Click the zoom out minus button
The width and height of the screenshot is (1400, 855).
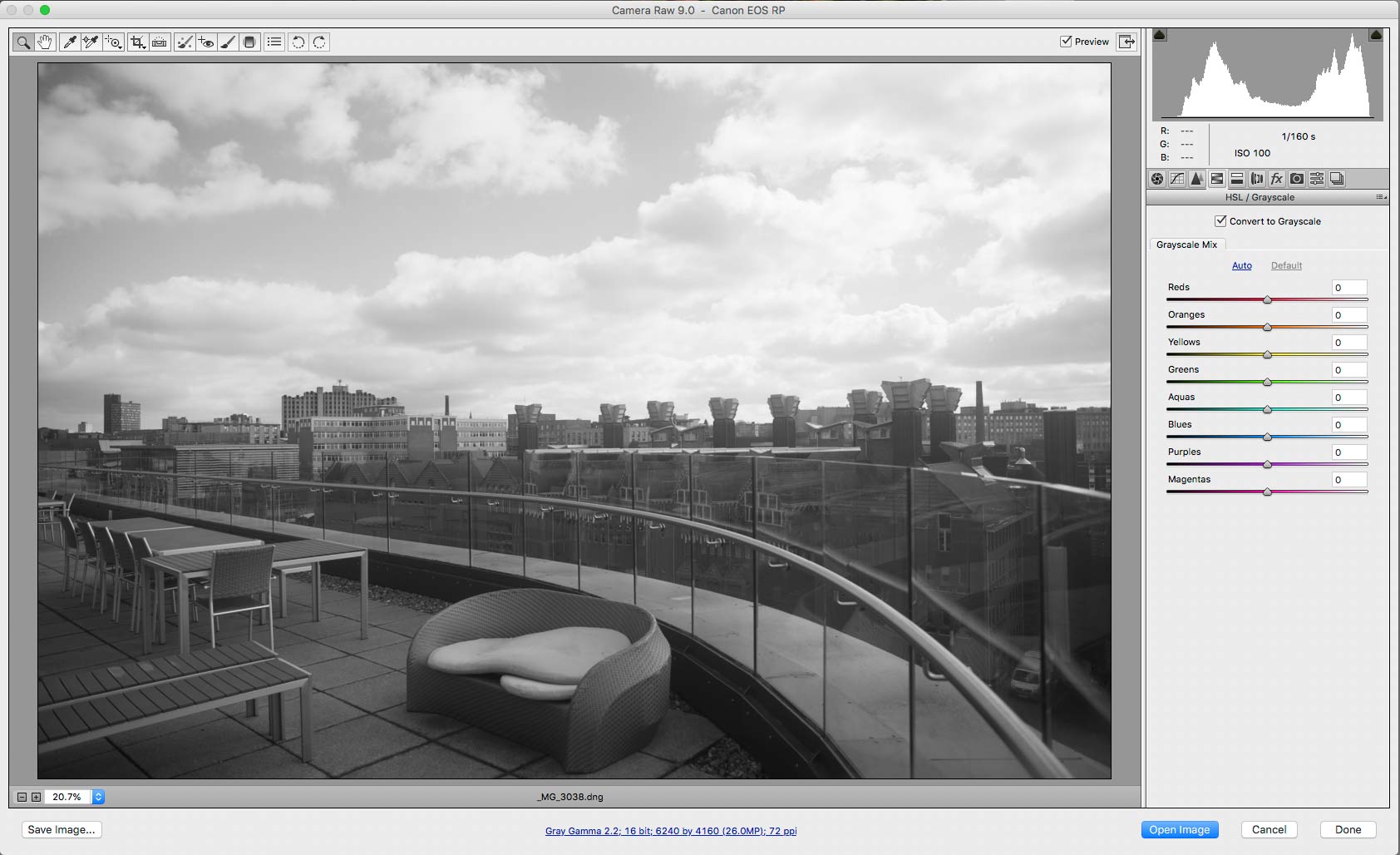click(22, 797)
